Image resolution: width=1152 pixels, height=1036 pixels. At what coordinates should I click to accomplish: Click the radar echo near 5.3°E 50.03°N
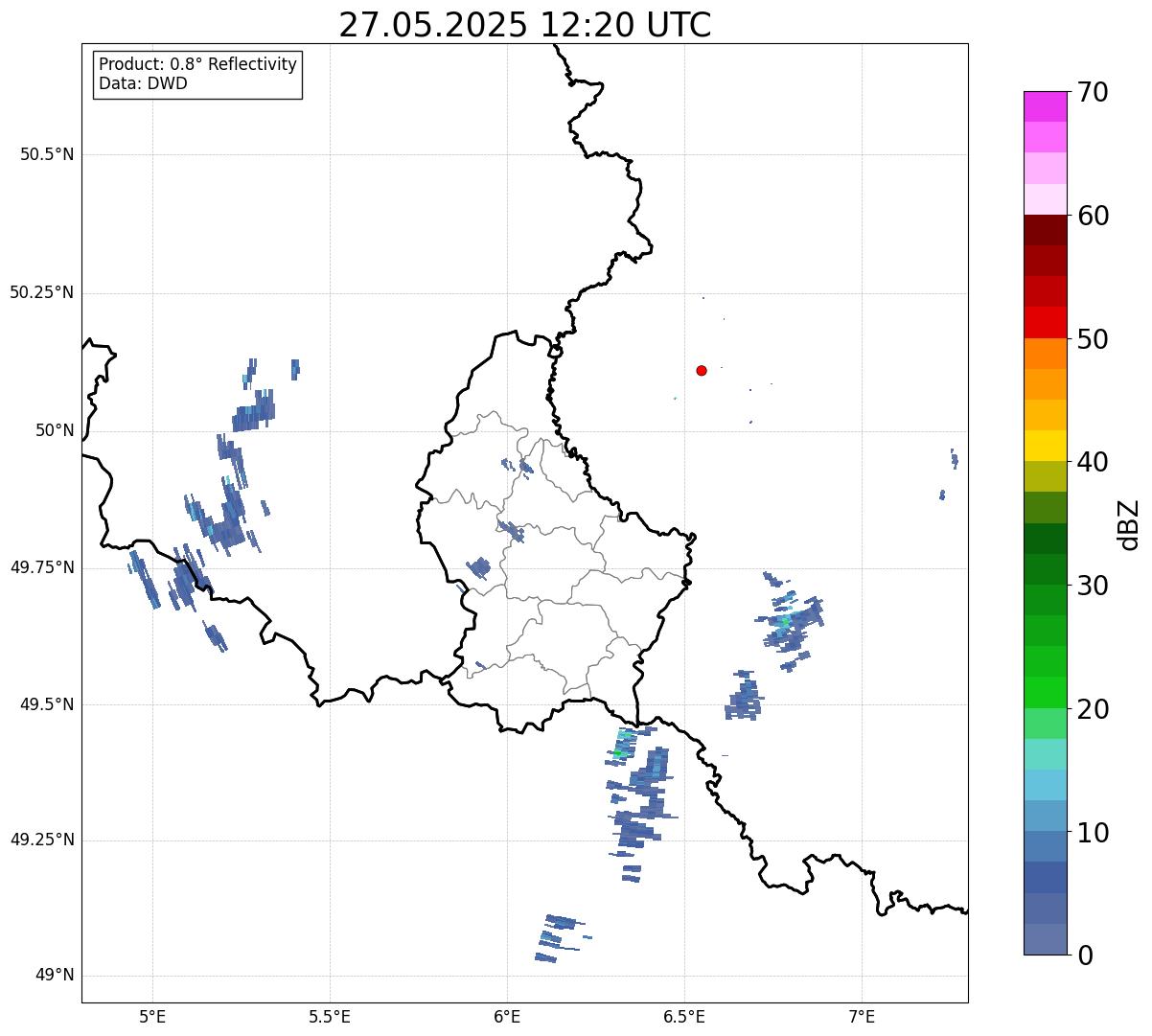(254, 410)
